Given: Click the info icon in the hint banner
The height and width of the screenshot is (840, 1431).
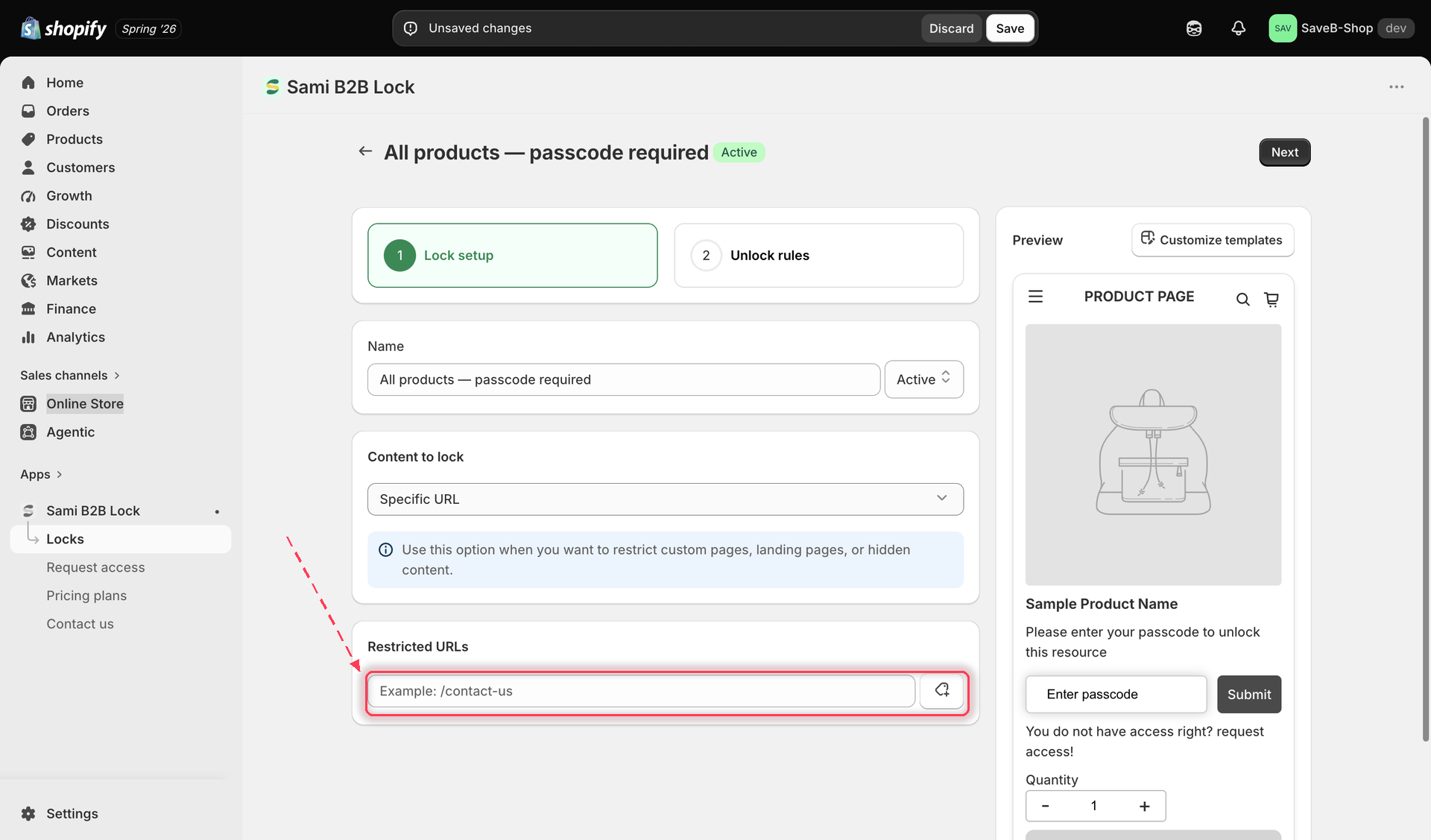Looking at the screenshot, I should (x=385, y=550).
